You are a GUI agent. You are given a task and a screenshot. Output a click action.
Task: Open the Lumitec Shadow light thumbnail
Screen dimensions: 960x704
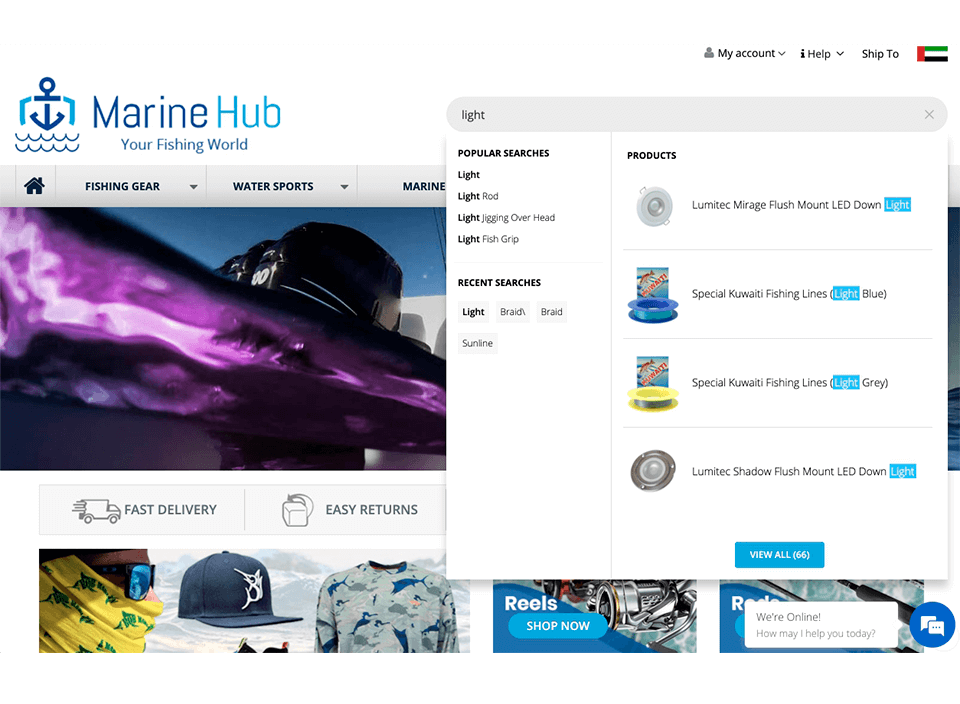coord(654,471)
